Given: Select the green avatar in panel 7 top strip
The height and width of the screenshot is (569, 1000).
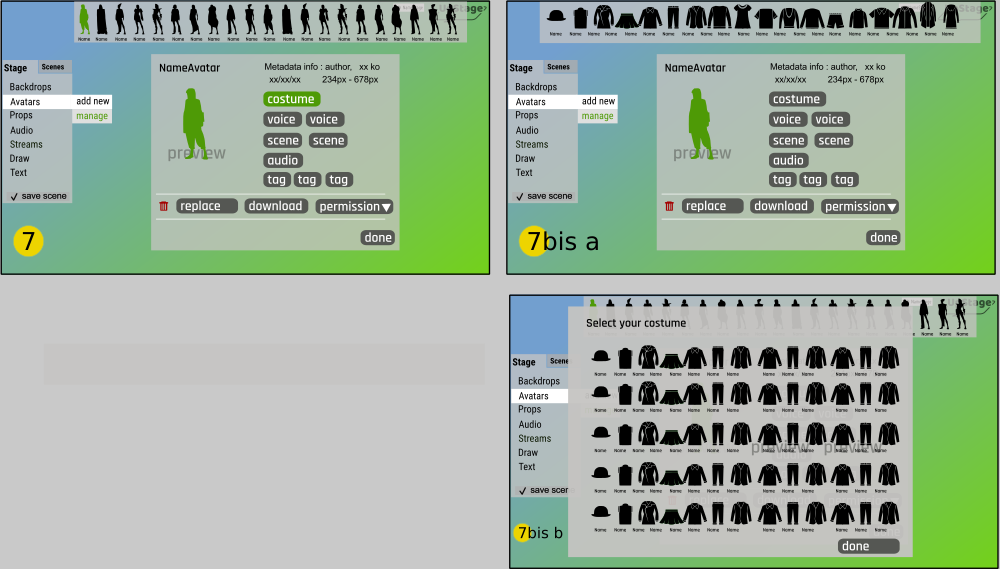Looking at the screenshot, I should click(x=84, y=19).
